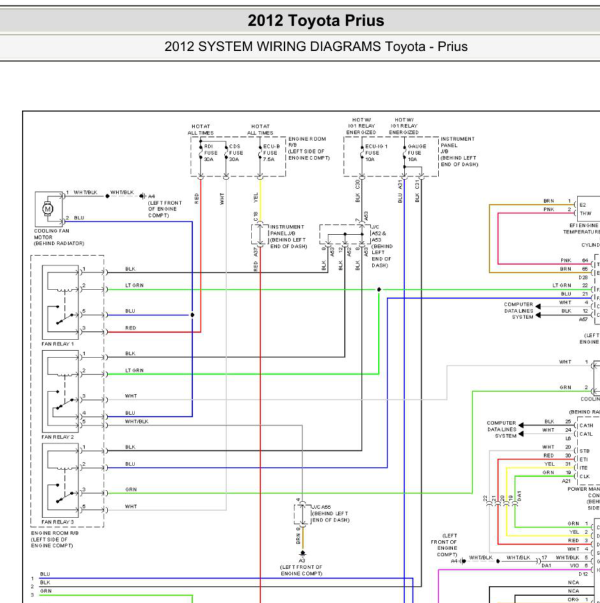Click the 'J/C A52 & A53' connector label

378,233
